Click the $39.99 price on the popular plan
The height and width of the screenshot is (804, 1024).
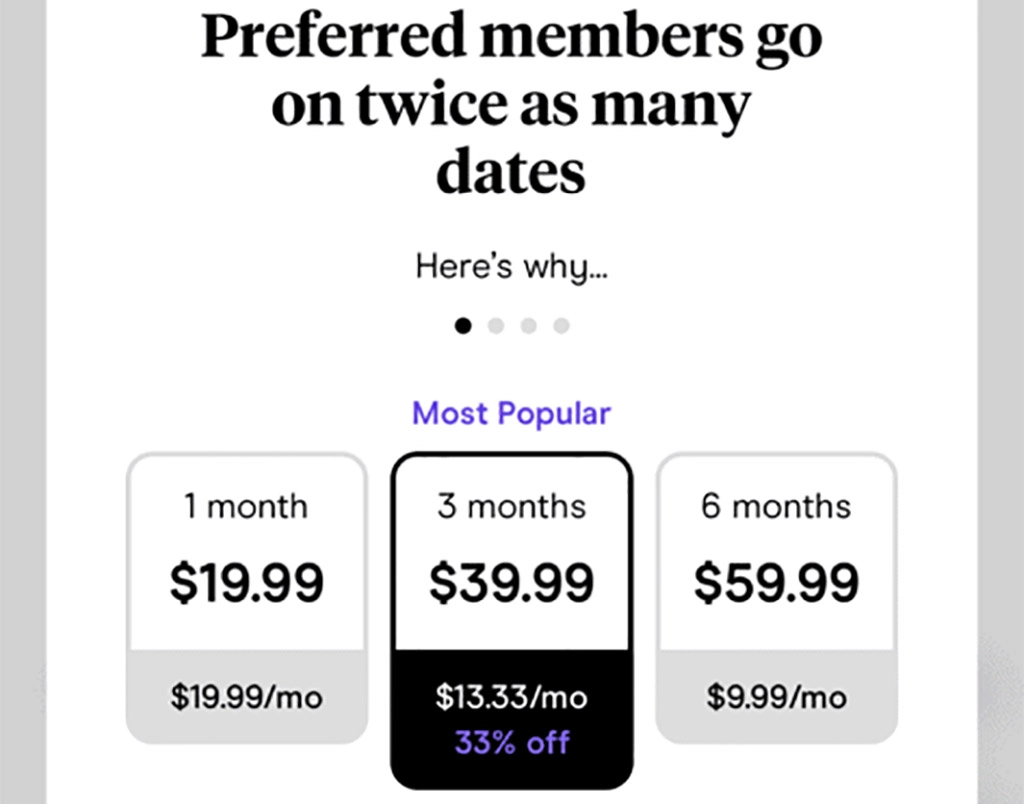511,582
